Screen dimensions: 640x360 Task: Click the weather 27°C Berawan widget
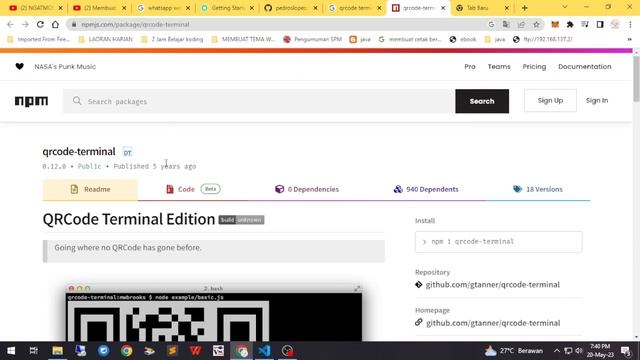(x=513, y=351)
